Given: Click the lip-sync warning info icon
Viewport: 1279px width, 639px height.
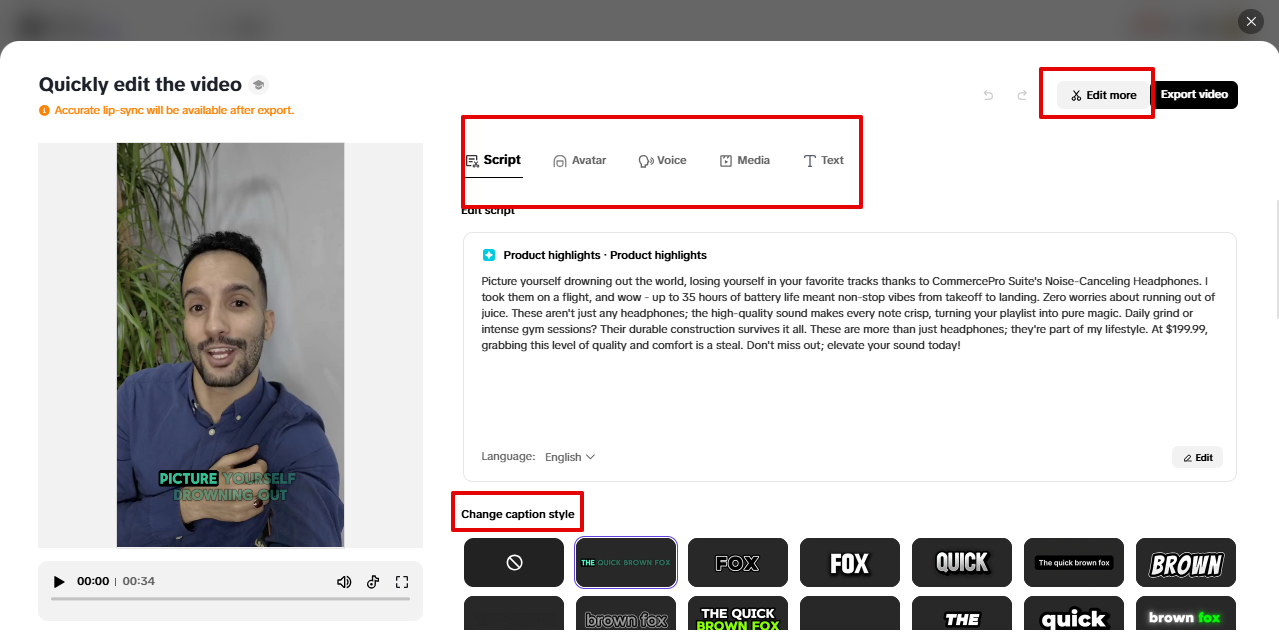Looking at the screenshot, I should tap(44, 110).
